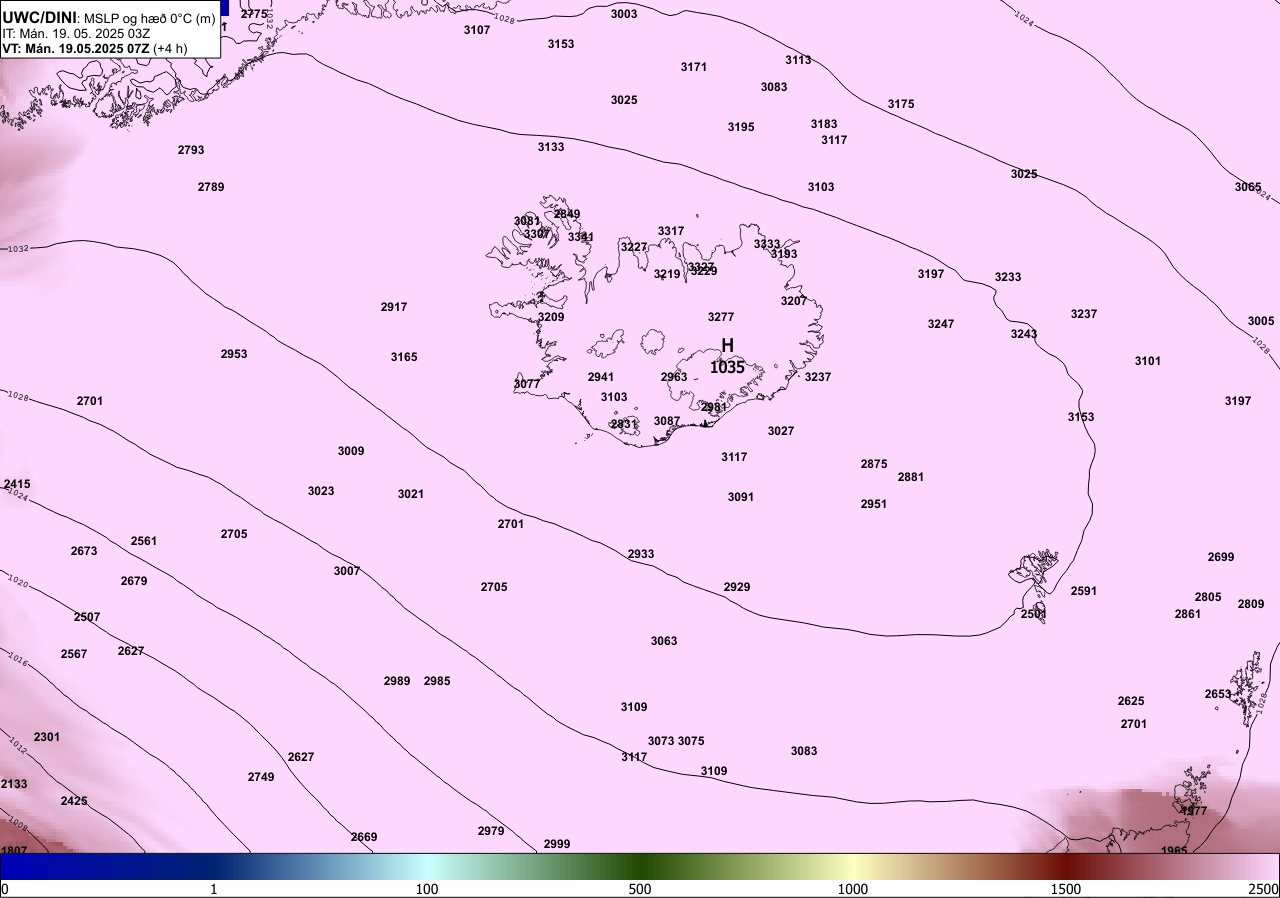Image resolution: width=1280 pixels, height=898 pixels.
Task: Click the height value 2917
Action: (x=394, y=307)
